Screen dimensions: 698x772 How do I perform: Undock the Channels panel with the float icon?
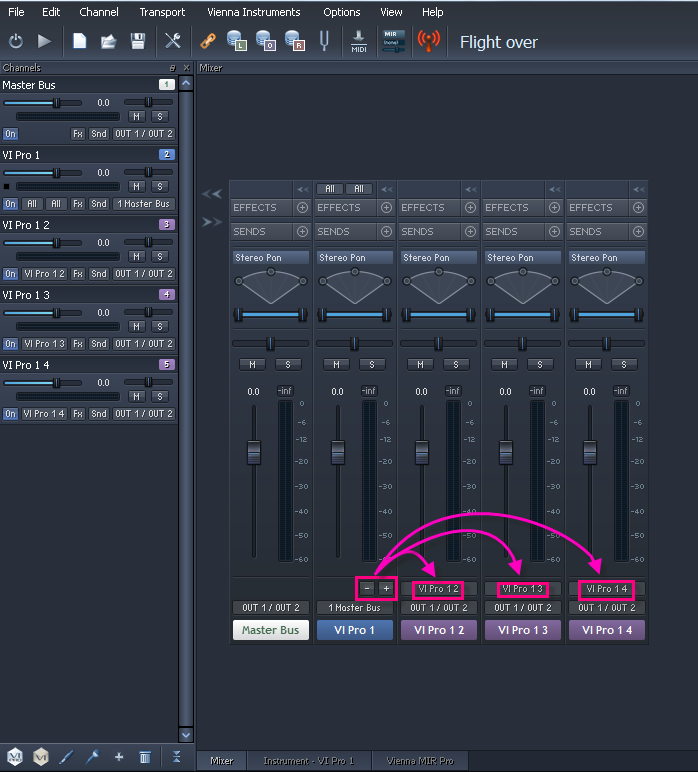tap(172, 68)
